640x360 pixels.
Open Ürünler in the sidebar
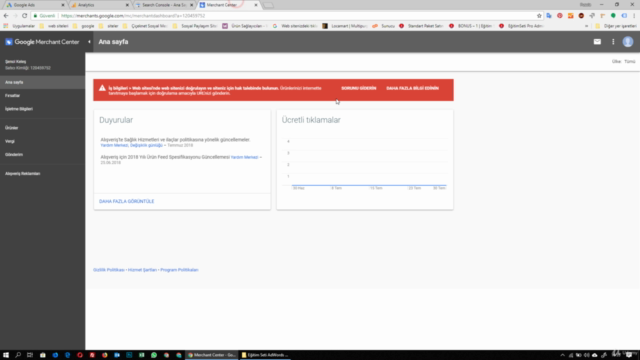[x=42, y=128]
